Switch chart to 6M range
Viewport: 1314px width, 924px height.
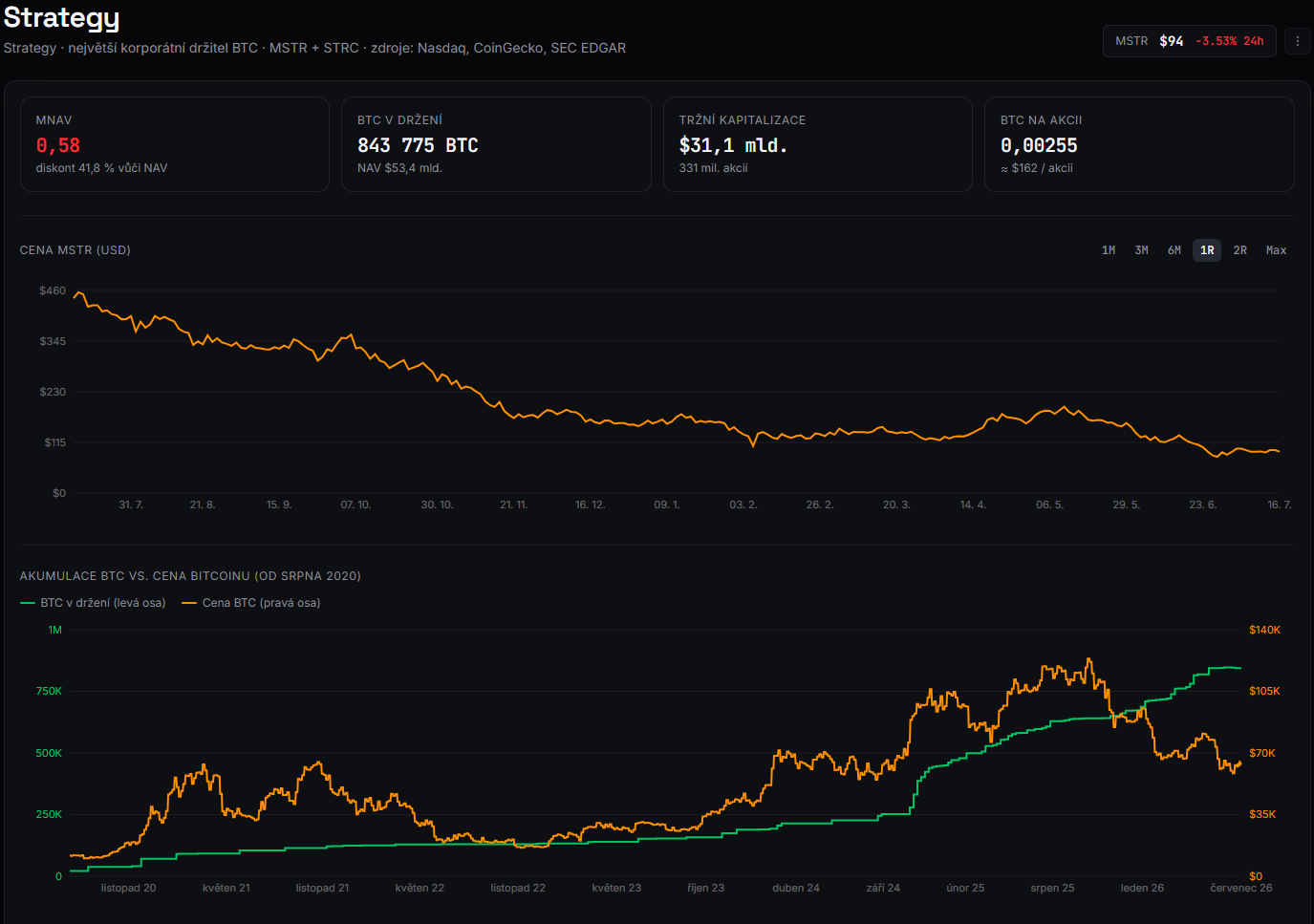click(1174, 250)
